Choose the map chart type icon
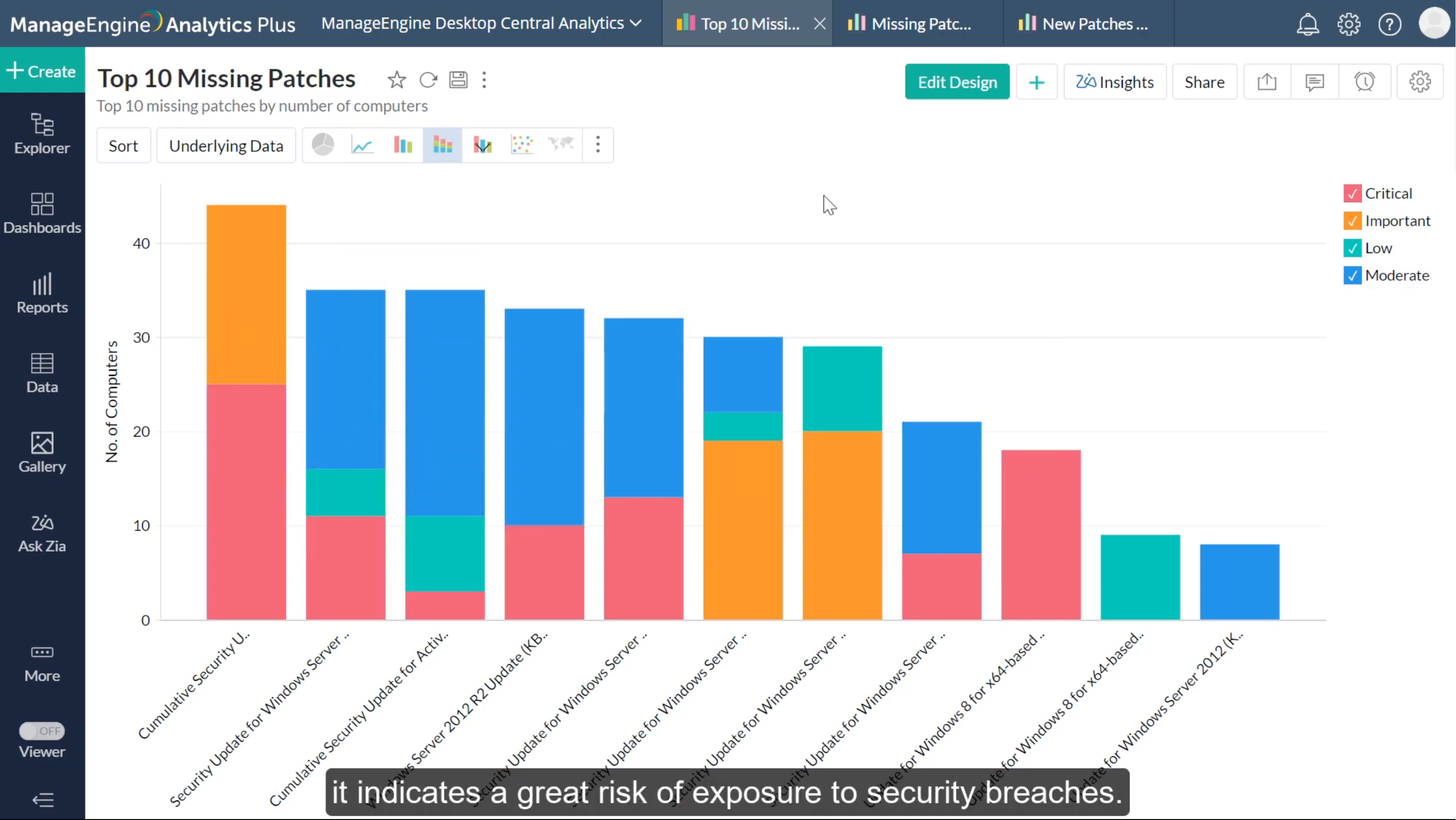The width and height of the screenshot is (1456, 820). pyautogui.click(x=561, y=145)
